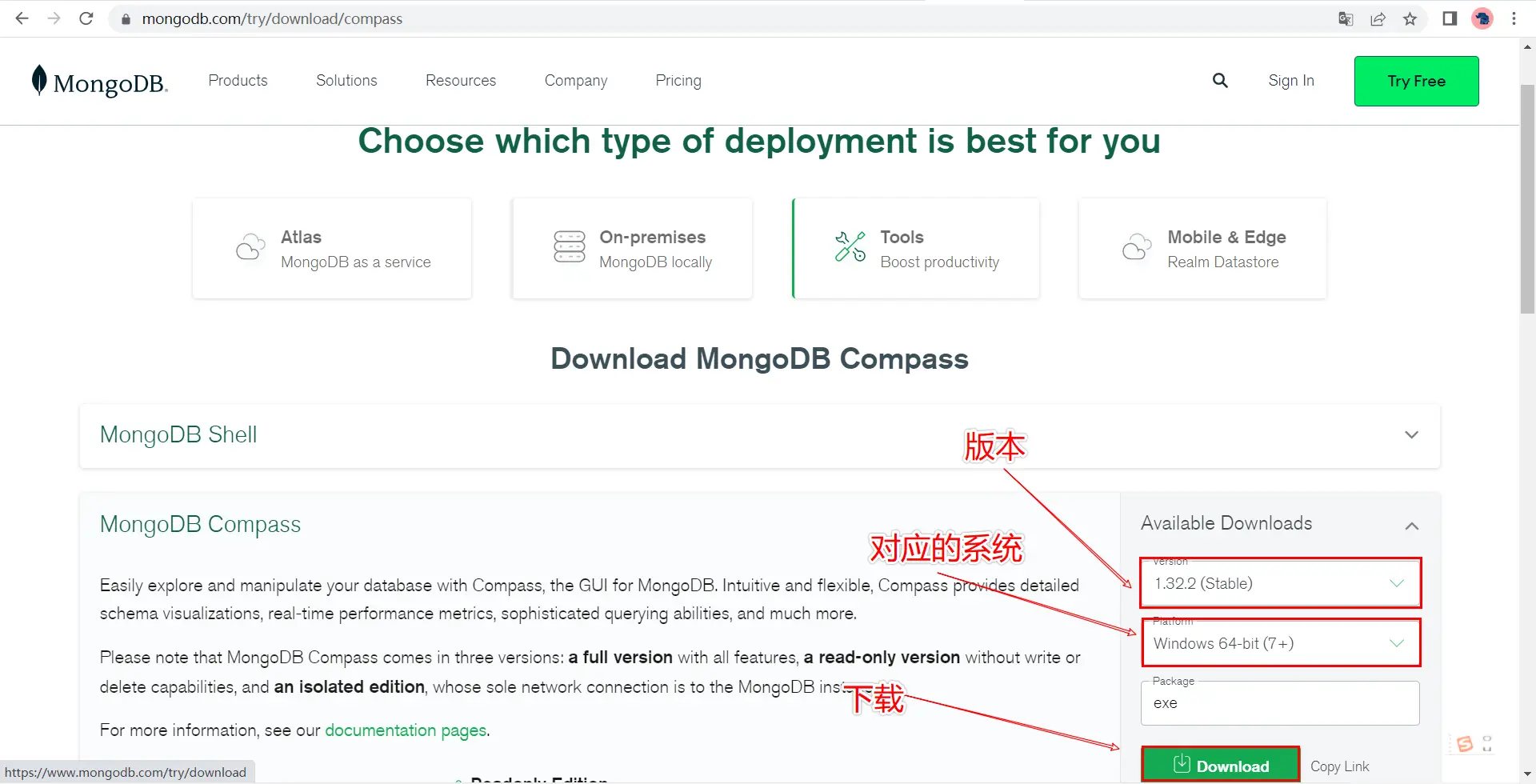Click the Download MongoDB Compass heading
Viewport: 1536px width, 784px height.
pos(759,358)
